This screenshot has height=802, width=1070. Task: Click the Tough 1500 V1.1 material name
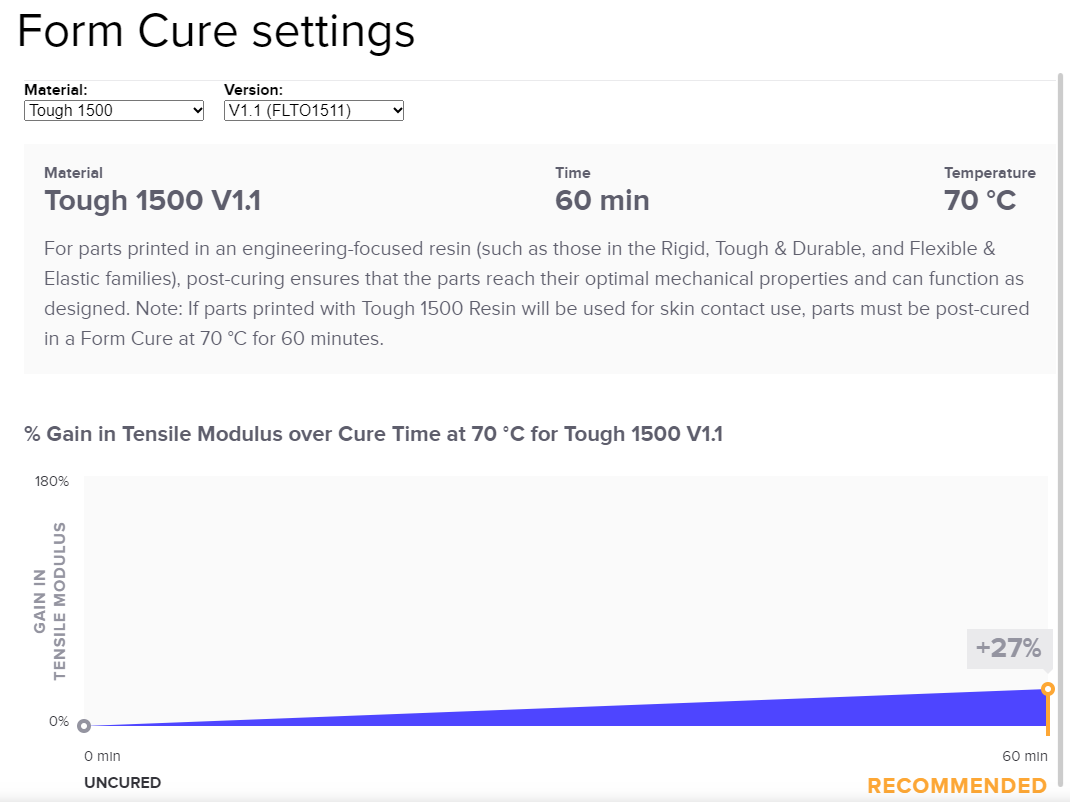click(152, 200)
